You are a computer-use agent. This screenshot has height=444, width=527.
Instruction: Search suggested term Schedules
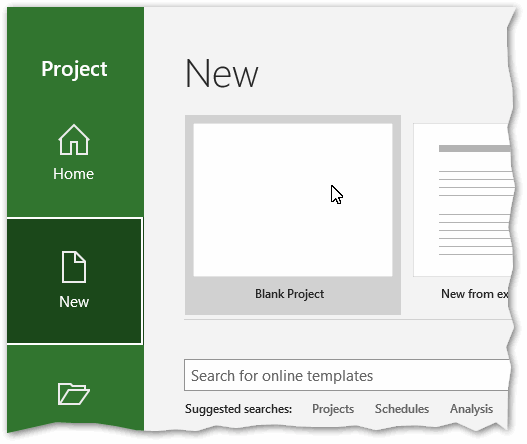point(402,409)
